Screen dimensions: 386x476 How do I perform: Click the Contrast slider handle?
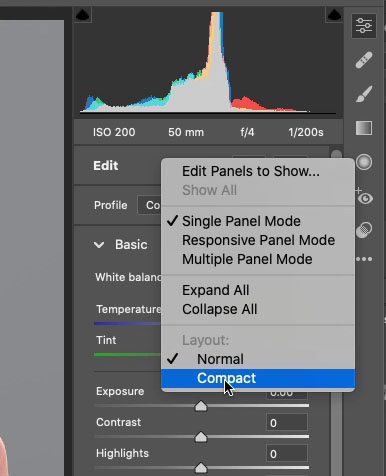click(x=201, y=437)
